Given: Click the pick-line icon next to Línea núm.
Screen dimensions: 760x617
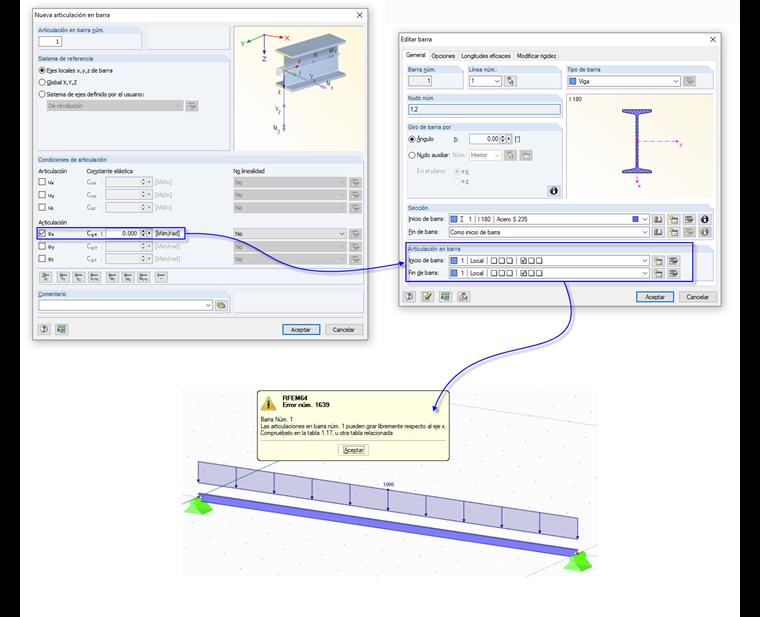Looking at the screenshot, I should pos(510,81).
